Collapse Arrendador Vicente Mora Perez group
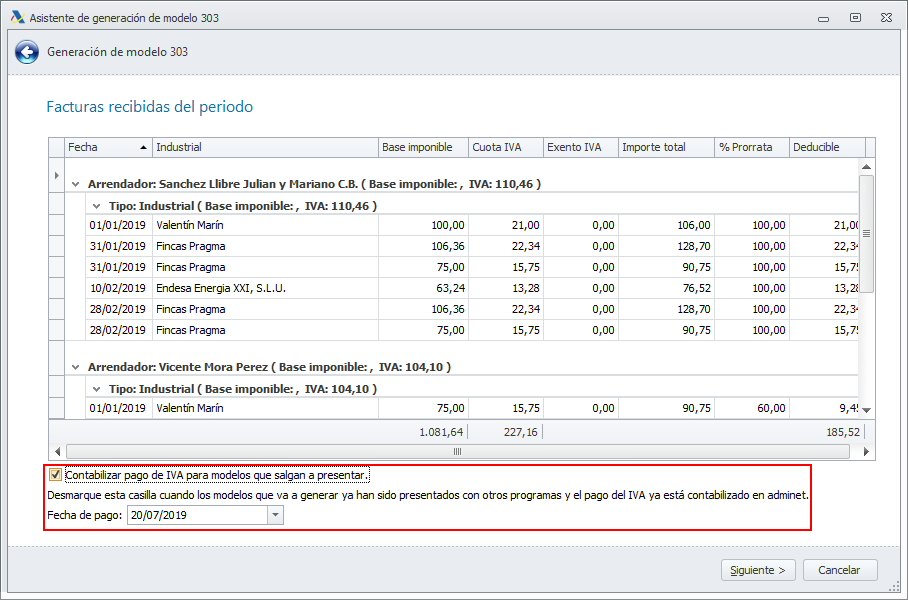This screenshot has width=908, height=600. [76, 368]
